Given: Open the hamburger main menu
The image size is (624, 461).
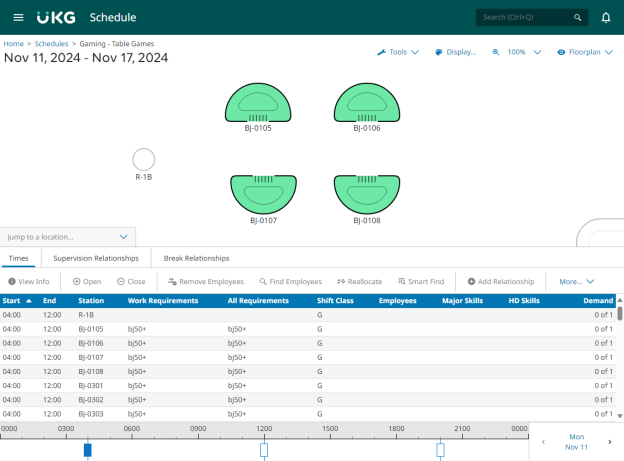Looking at the screenshot, I should coord(18,18).
